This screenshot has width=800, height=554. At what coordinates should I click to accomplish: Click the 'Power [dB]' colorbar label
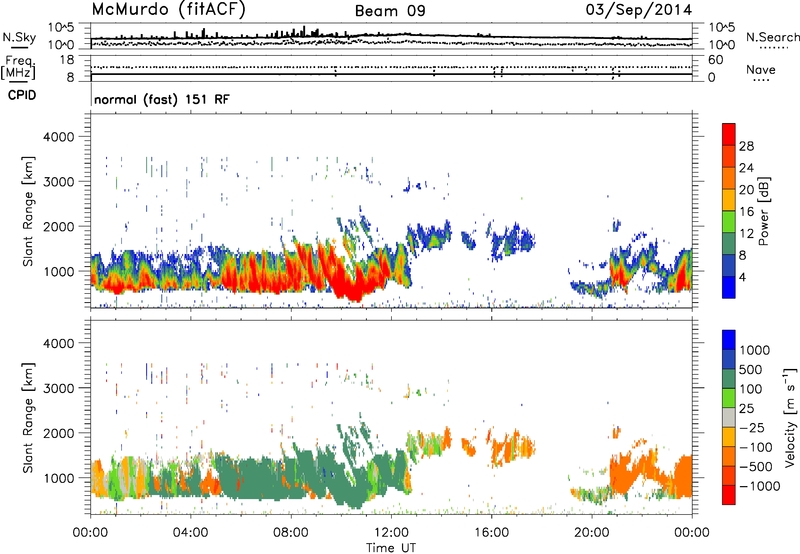pyautogui.click(x=763, y=211)
